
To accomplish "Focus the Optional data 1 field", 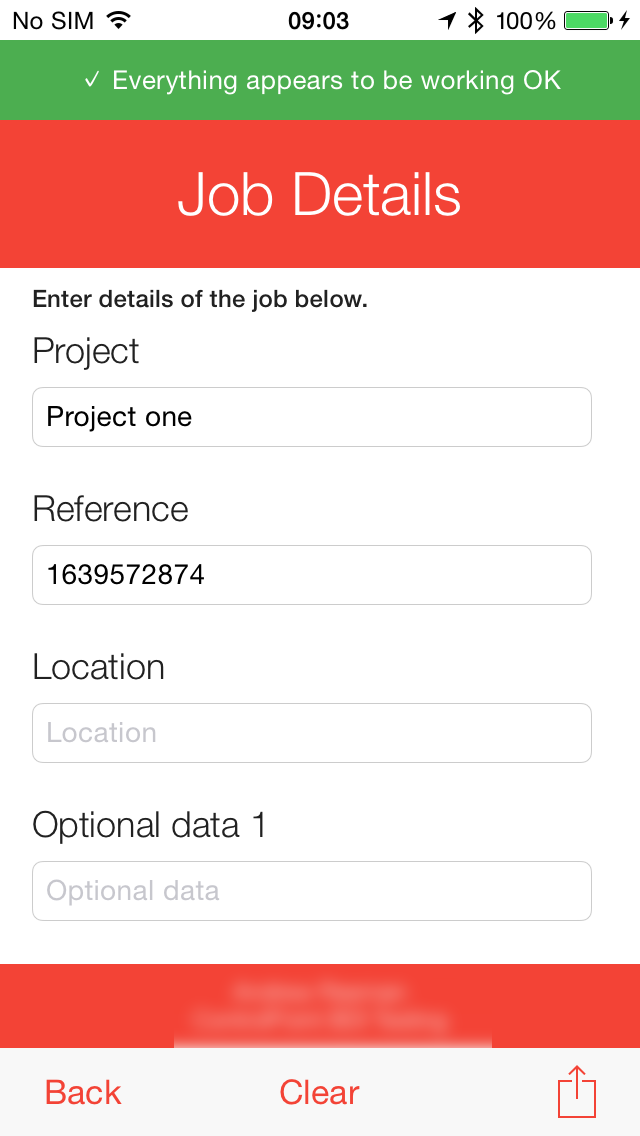I will 312,891.
